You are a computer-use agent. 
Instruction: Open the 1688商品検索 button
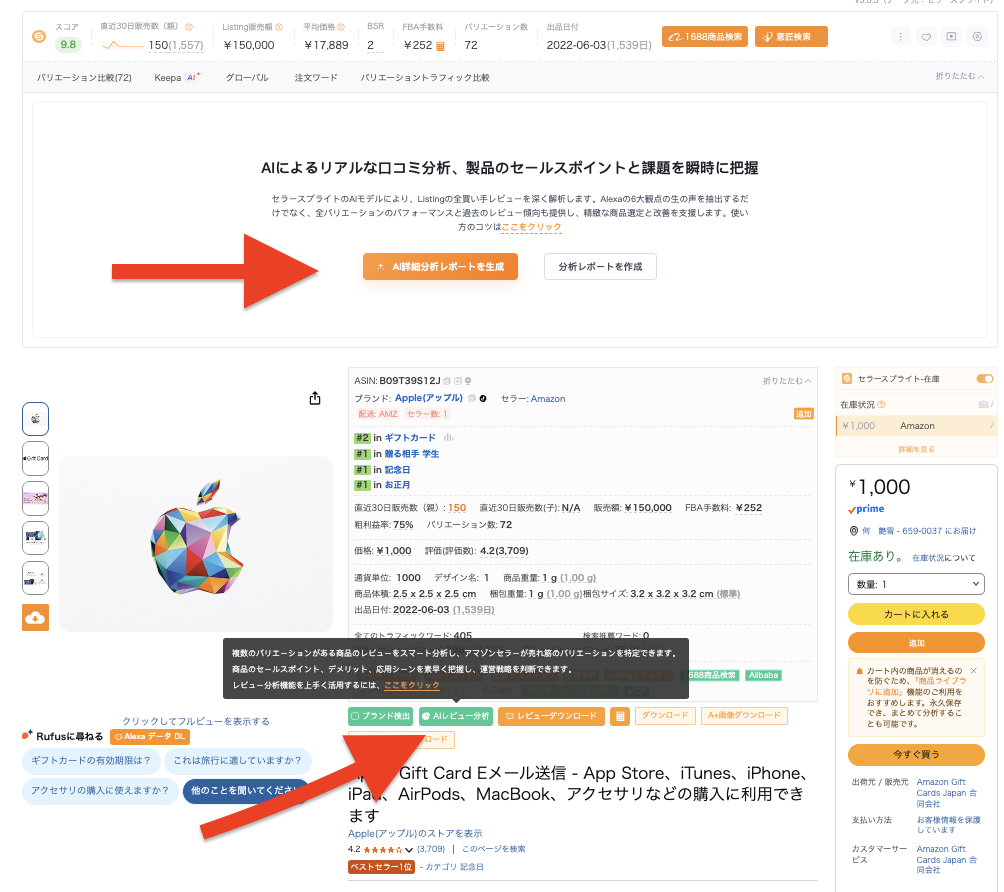coord(705,36)
